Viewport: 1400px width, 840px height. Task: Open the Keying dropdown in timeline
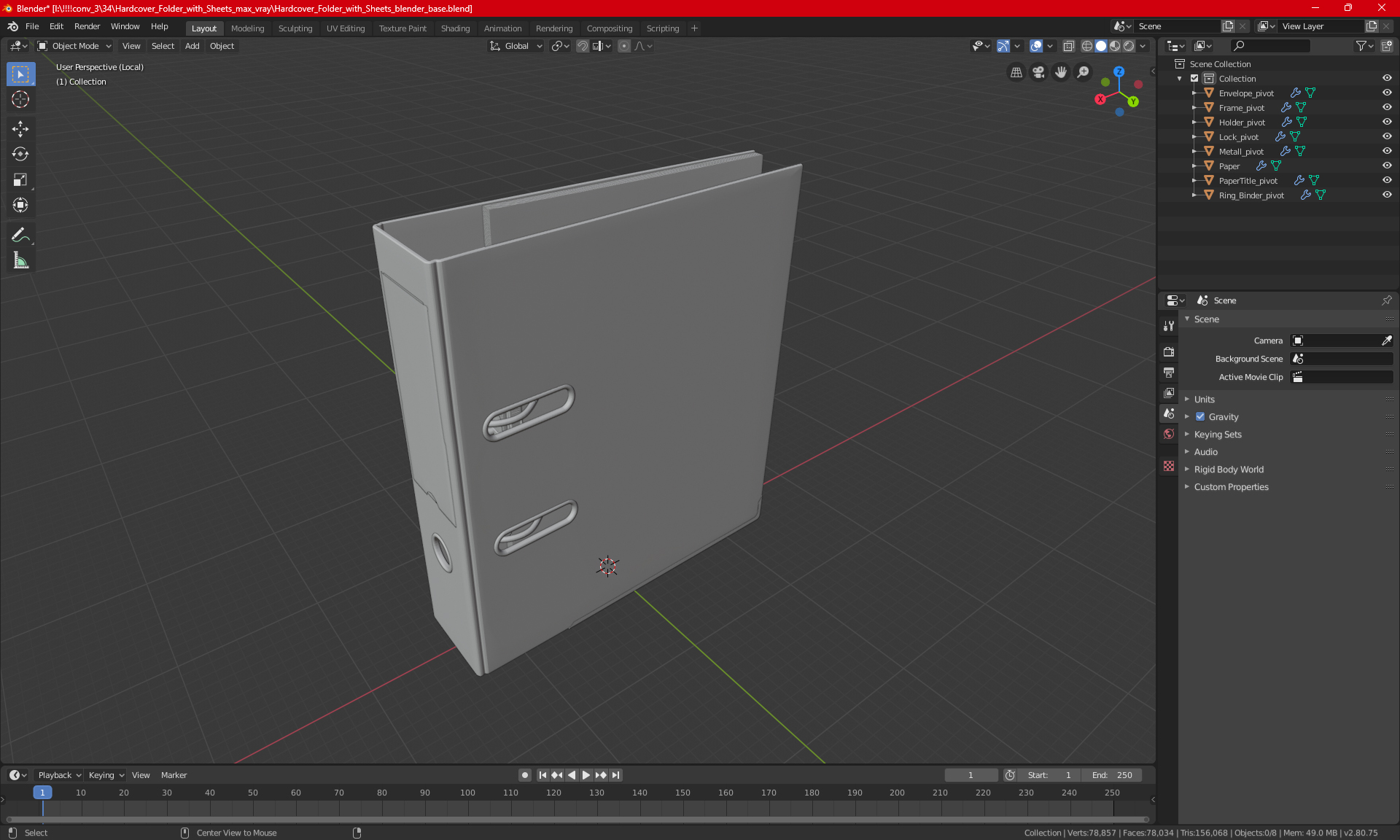tap(106, 775)
